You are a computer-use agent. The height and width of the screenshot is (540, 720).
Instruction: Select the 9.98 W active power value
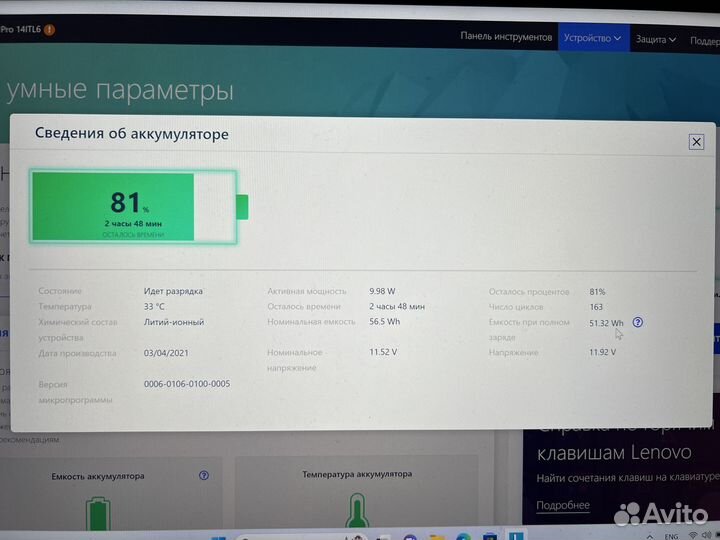pyautogui.click(x=382, y=291)
